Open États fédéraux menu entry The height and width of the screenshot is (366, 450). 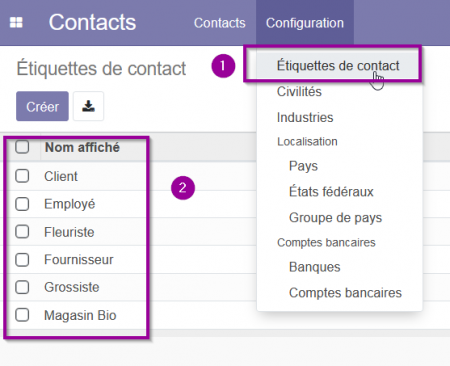[331, 192]
